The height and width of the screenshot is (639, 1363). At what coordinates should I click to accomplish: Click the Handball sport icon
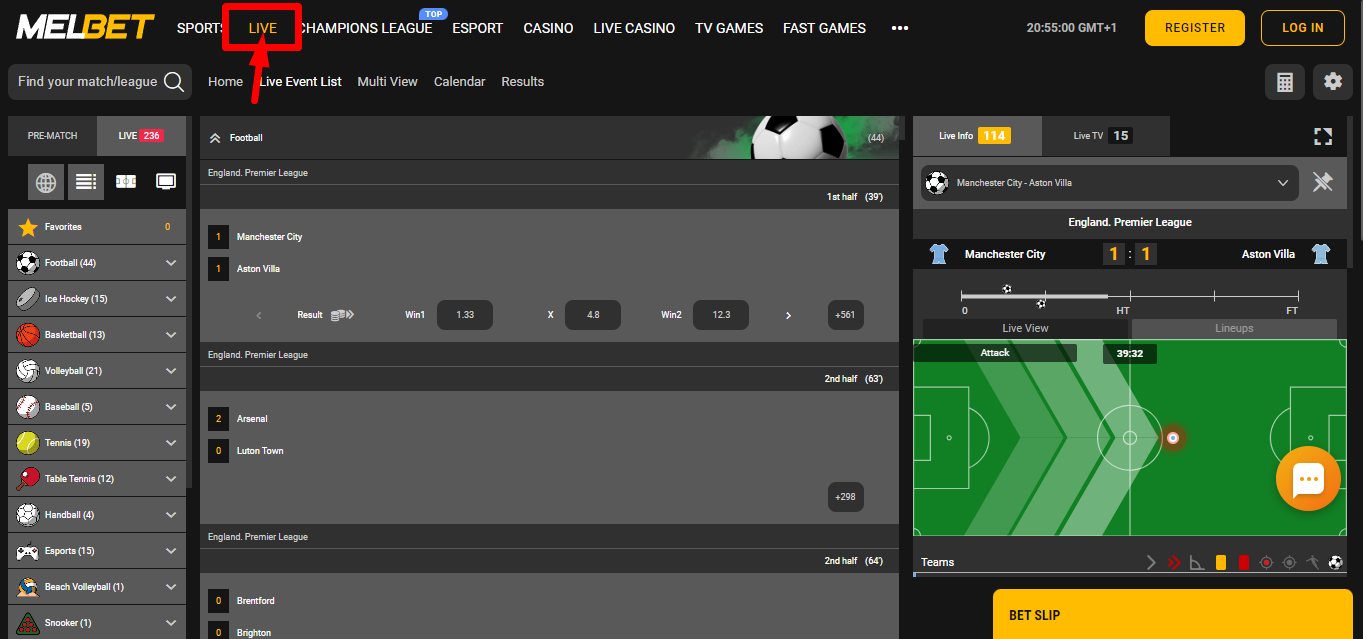28,515
